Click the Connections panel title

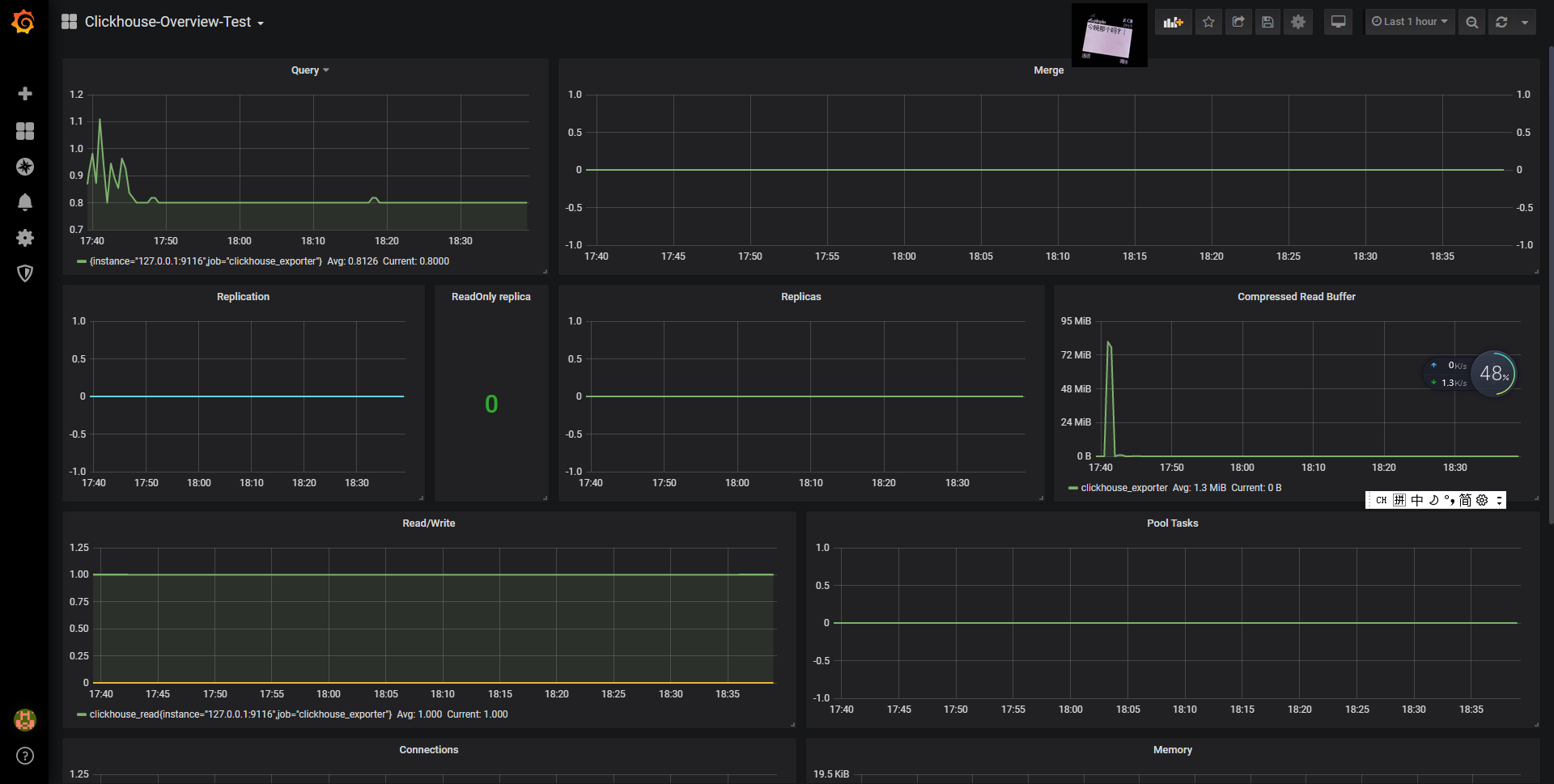[429, 750]
